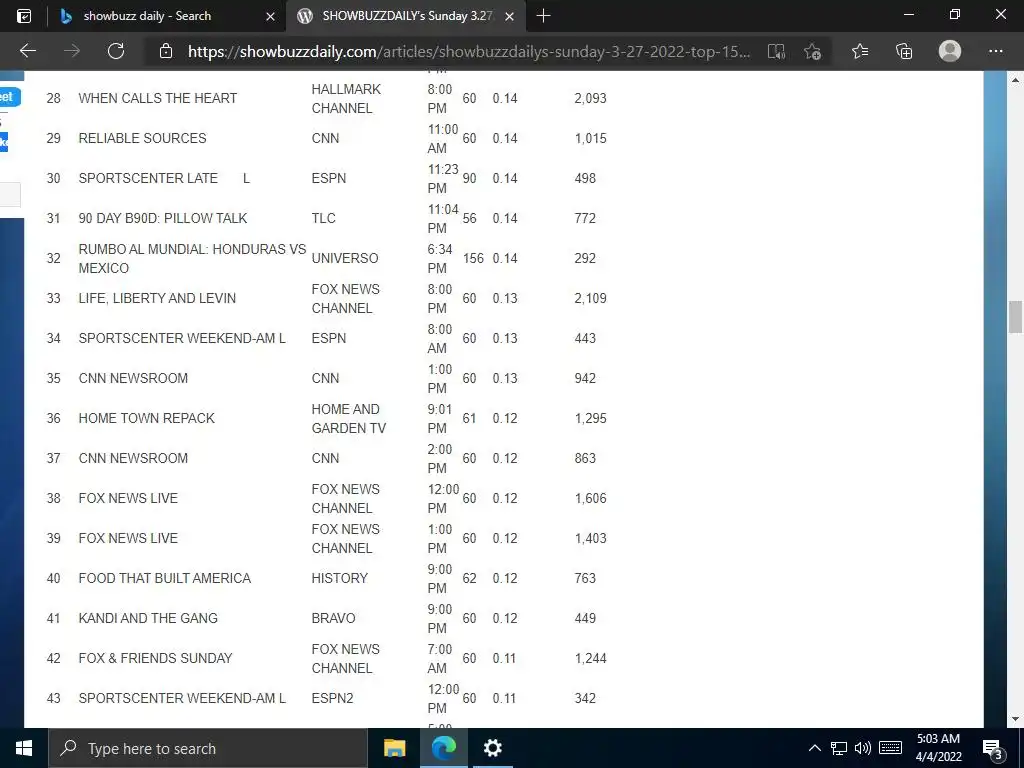
Task: Open the Favorites list
Action: [x=860, y=51]
